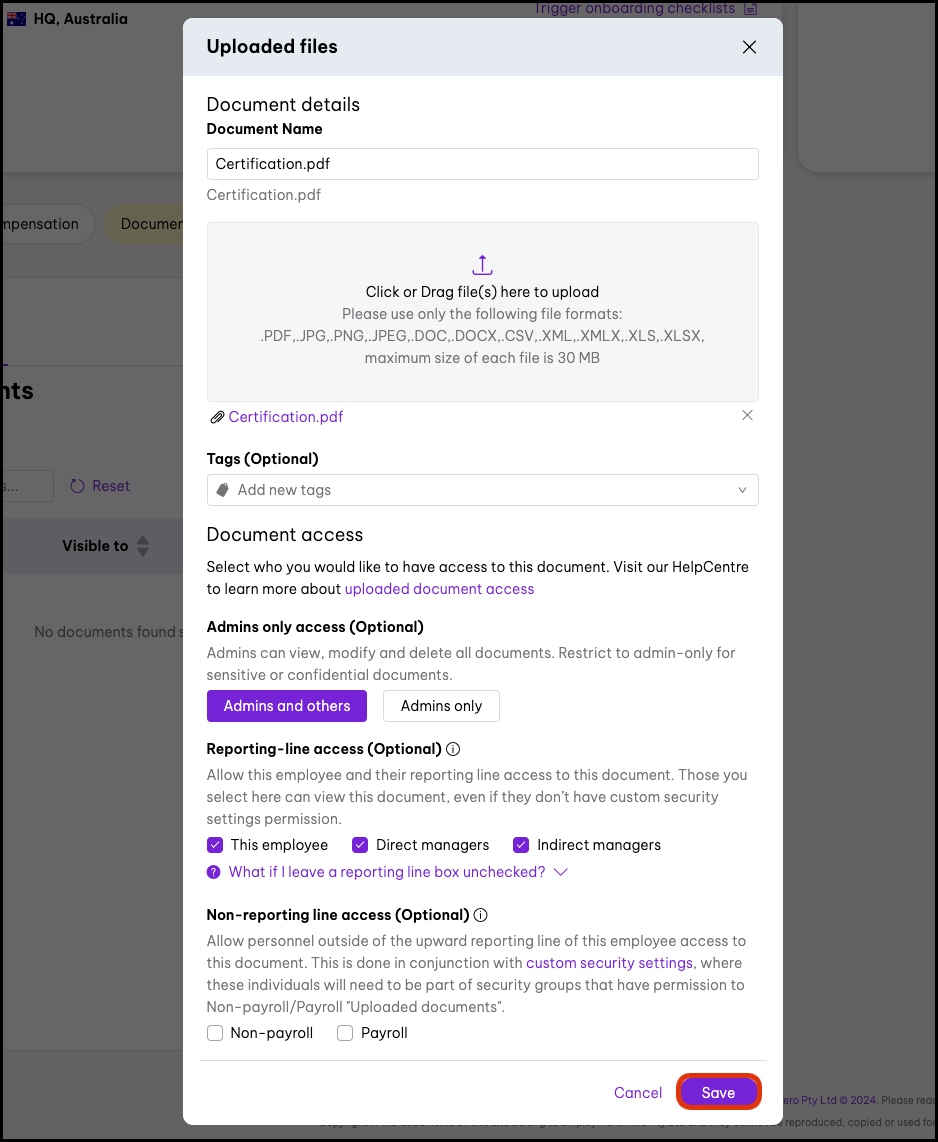Click the upload arrow icon
Viewport: 938px width, 1142px height.
(482, 265)
